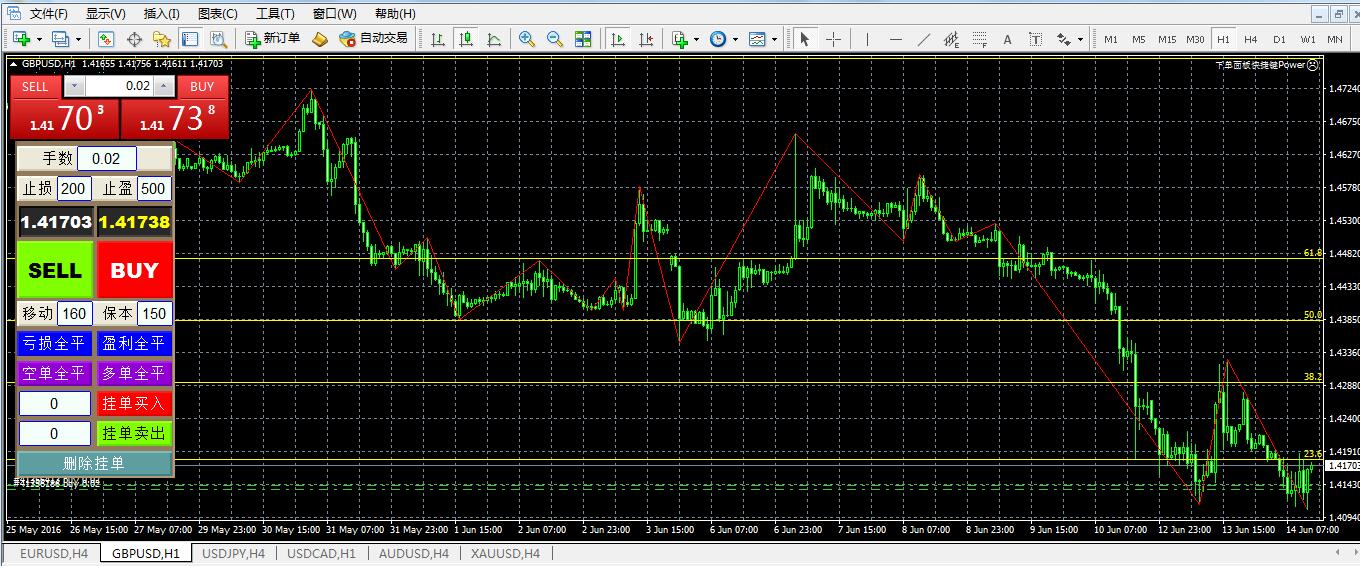The image size is (1360, 566).
Task: Toggle 自动交易 AutoTrading
Action: [x=373, y=39]
